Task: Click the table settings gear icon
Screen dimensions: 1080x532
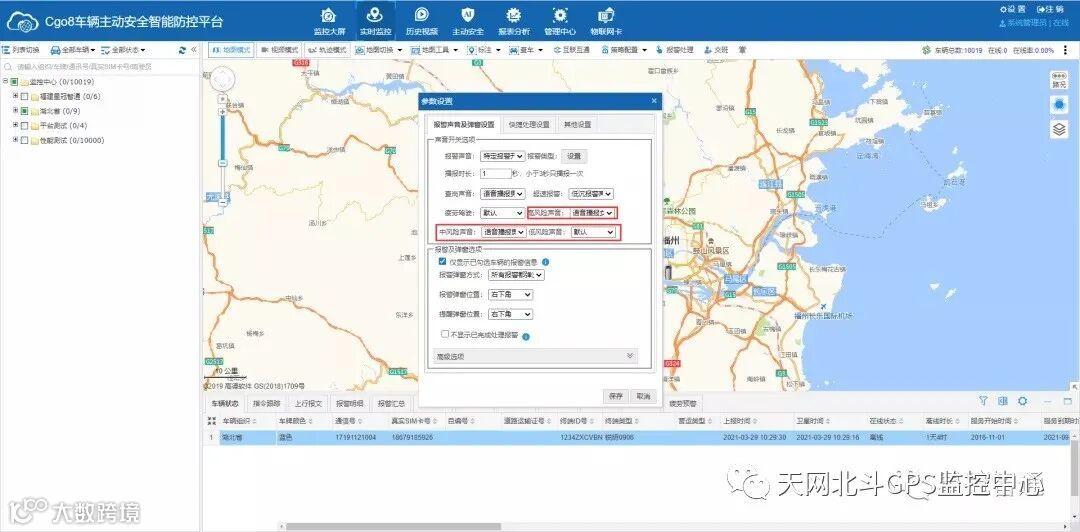Action: point(1023,401)
